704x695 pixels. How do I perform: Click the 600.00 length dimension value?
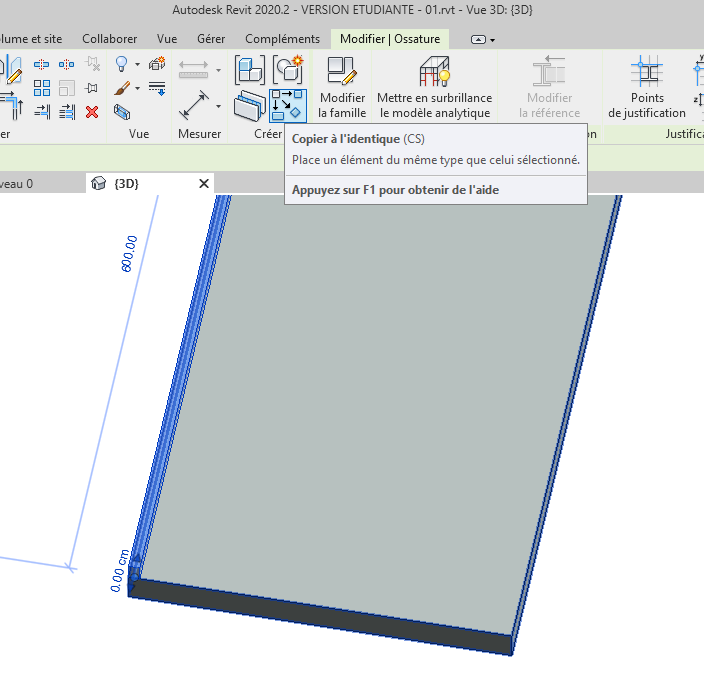click(129, 254)
